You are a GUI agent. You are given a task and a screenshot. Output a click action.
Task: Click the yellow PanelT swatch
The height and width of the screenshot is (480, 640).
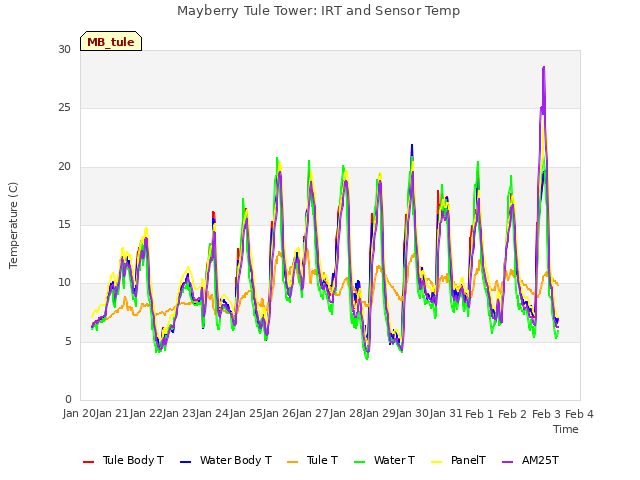coord(437,462)
